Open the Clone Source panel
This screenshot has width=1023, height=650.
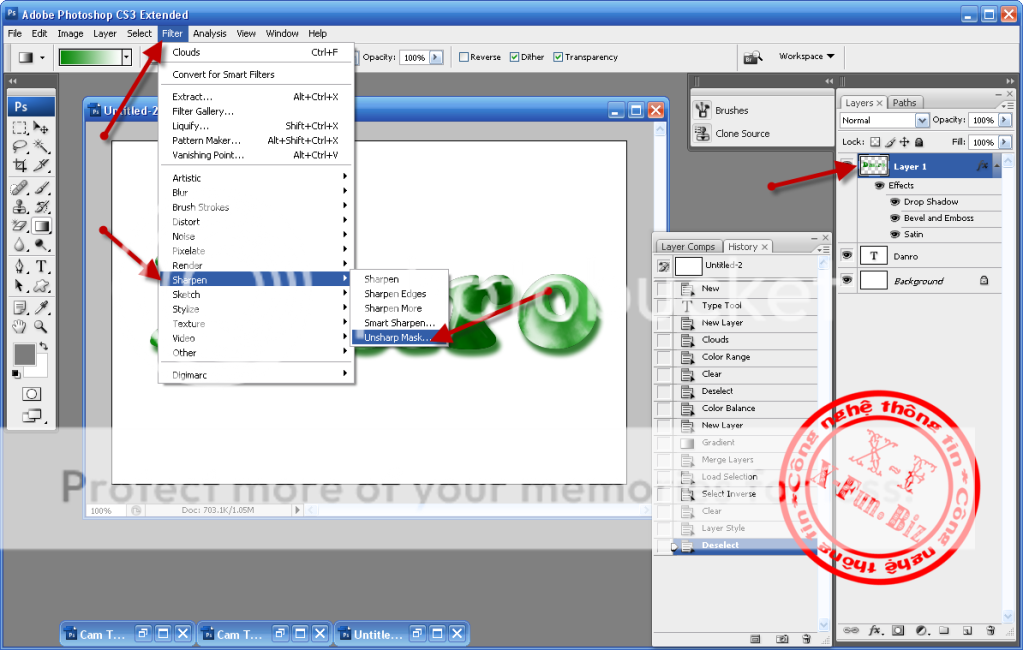click(x=742, y=133)
